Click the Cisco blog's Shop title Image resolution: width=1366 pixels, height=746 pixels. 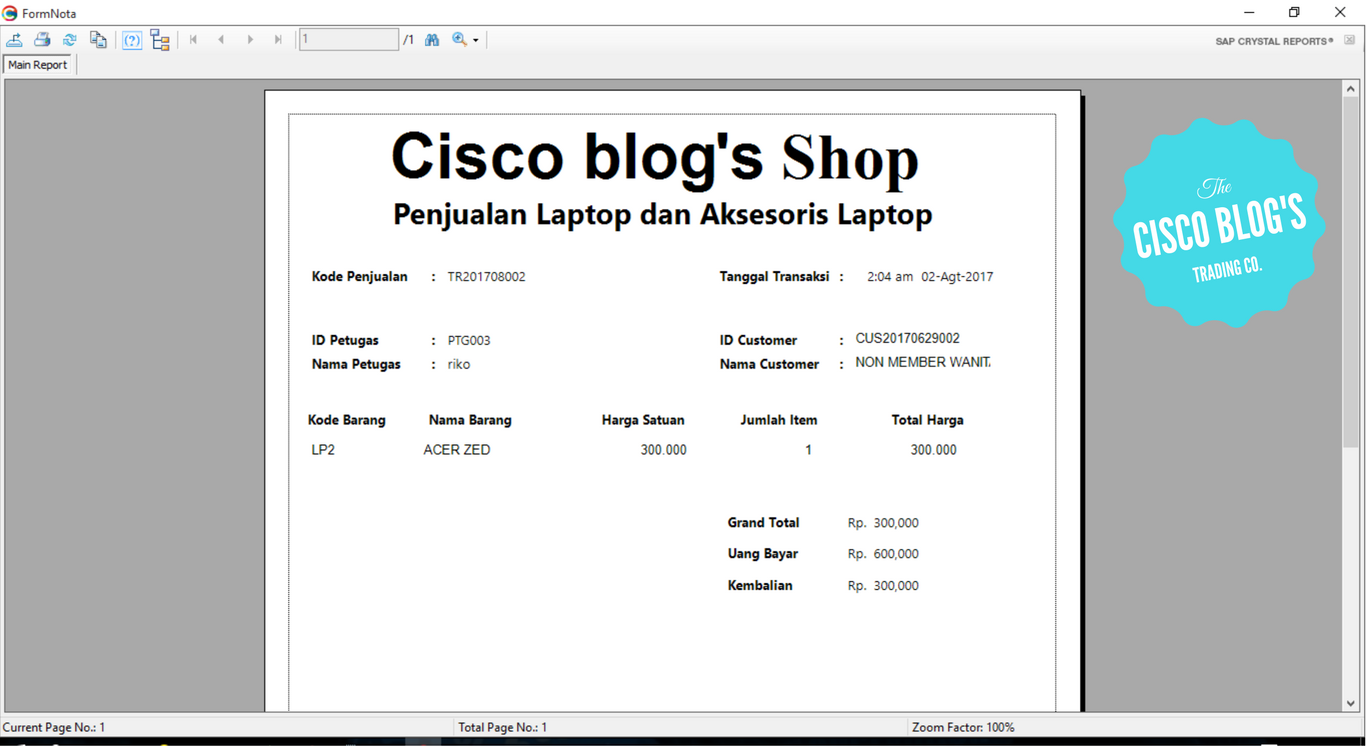(x=655, y=157)
